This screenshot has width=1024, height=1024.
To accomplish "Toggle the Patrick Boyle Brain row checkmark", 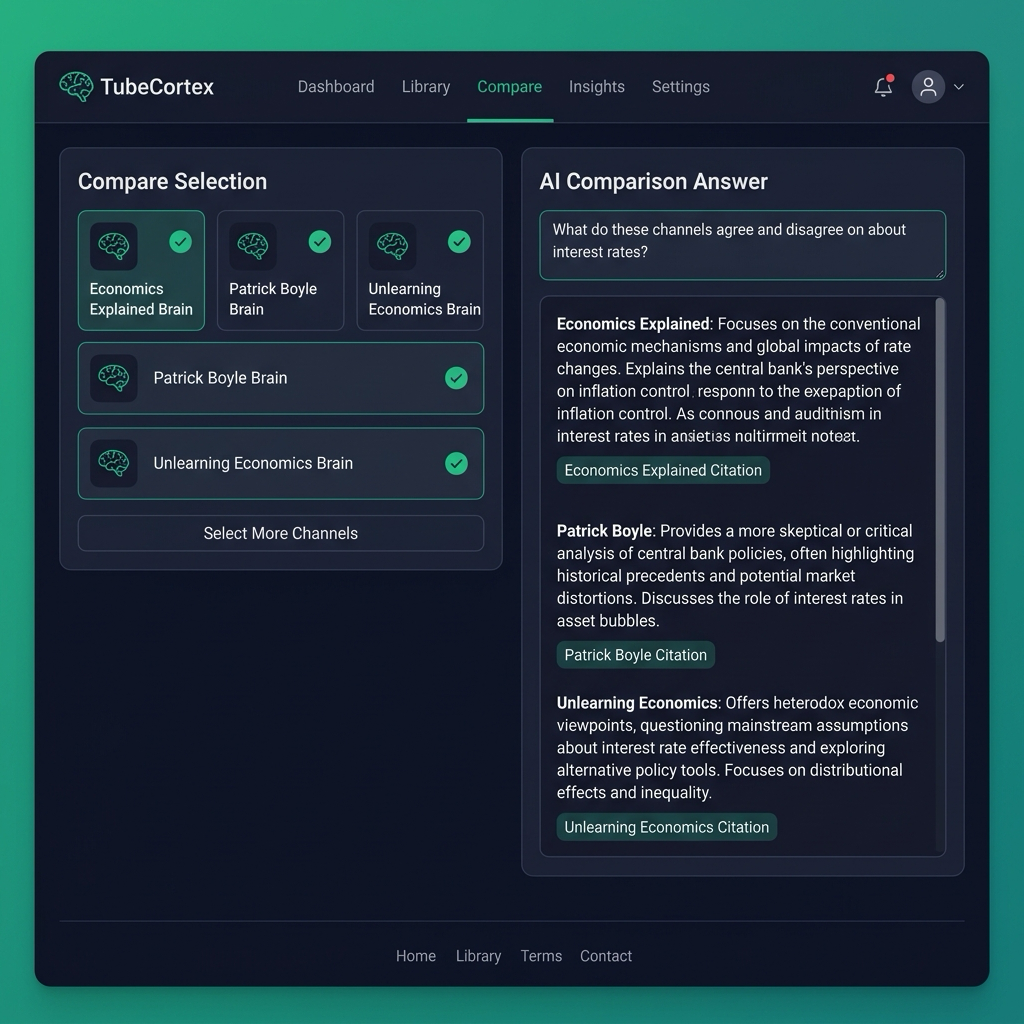I will [x=456, y=378].
